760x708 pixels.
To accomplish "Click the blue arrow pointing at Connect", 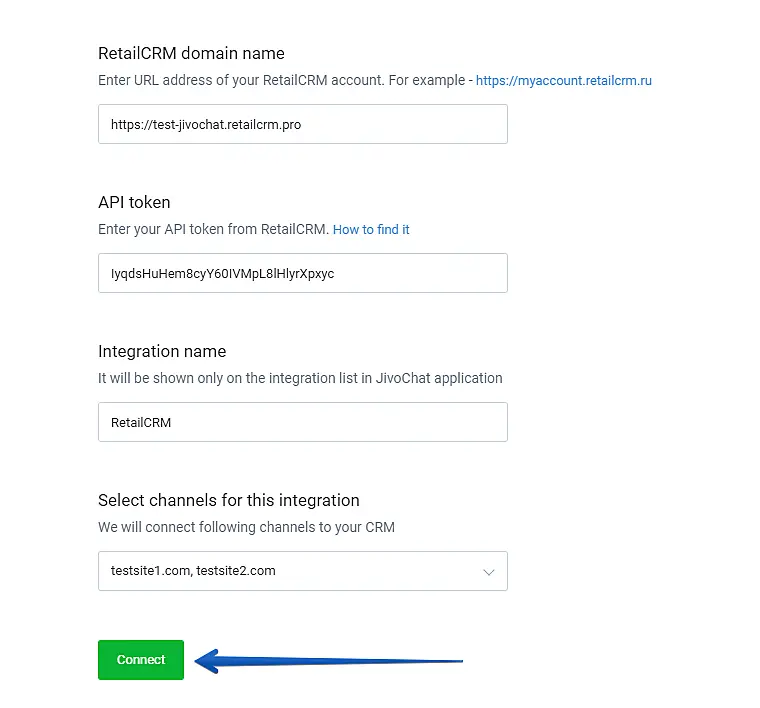I will [330, 661].
